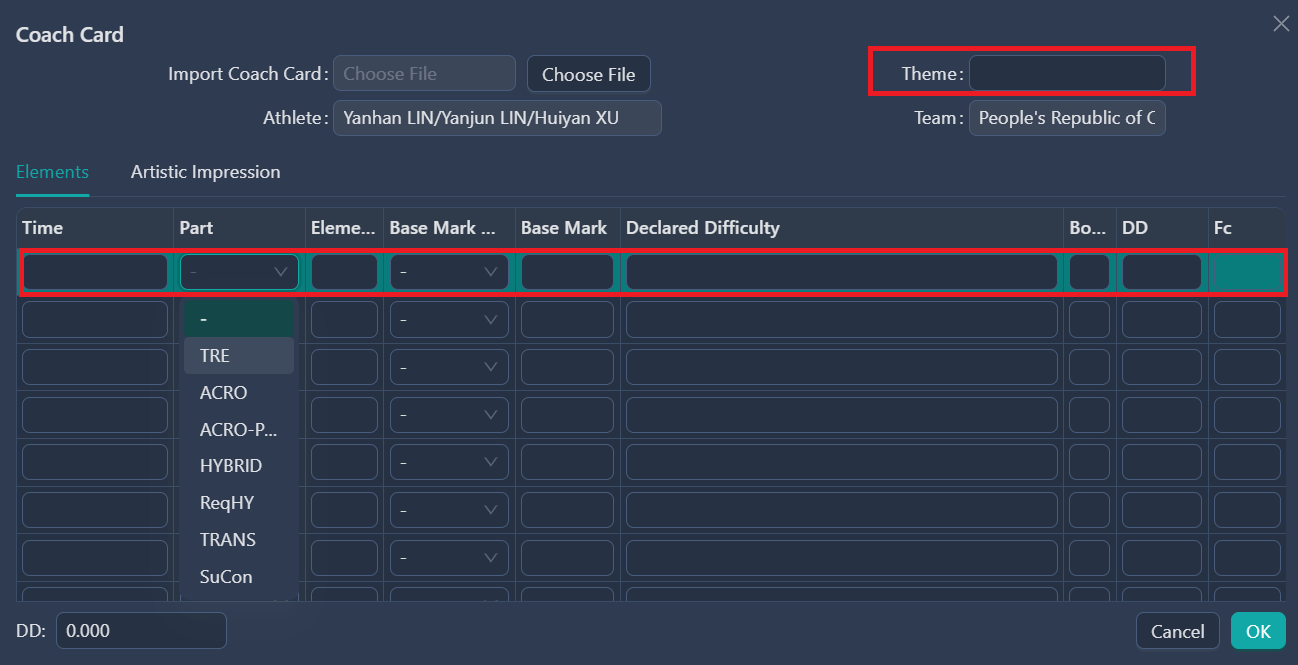
Task: Select ACRO from the Part dropdown
Action: point(239,392)
